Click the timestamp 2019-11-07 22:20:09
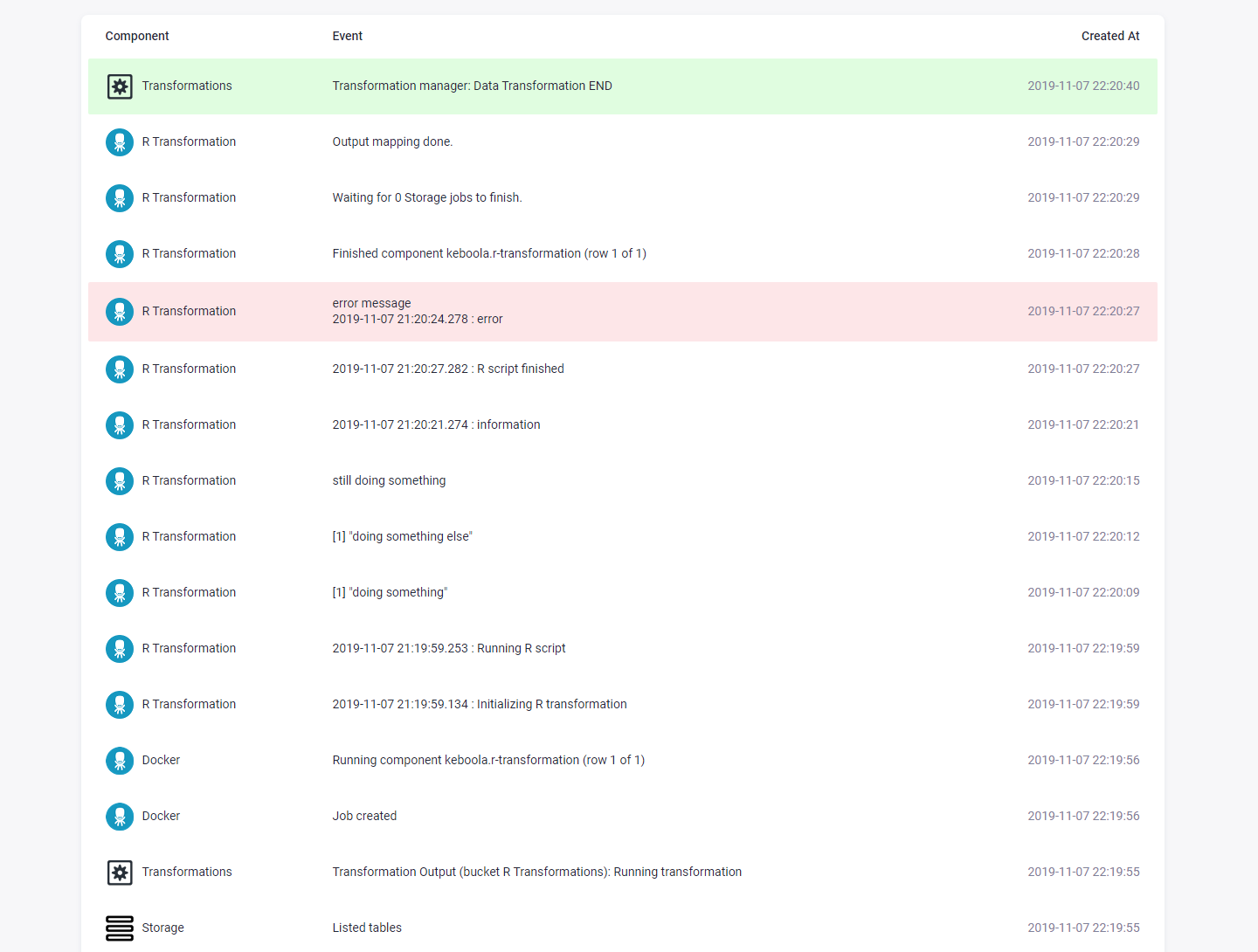This screenshot has height=952, width=1258. coord(1083,592)
